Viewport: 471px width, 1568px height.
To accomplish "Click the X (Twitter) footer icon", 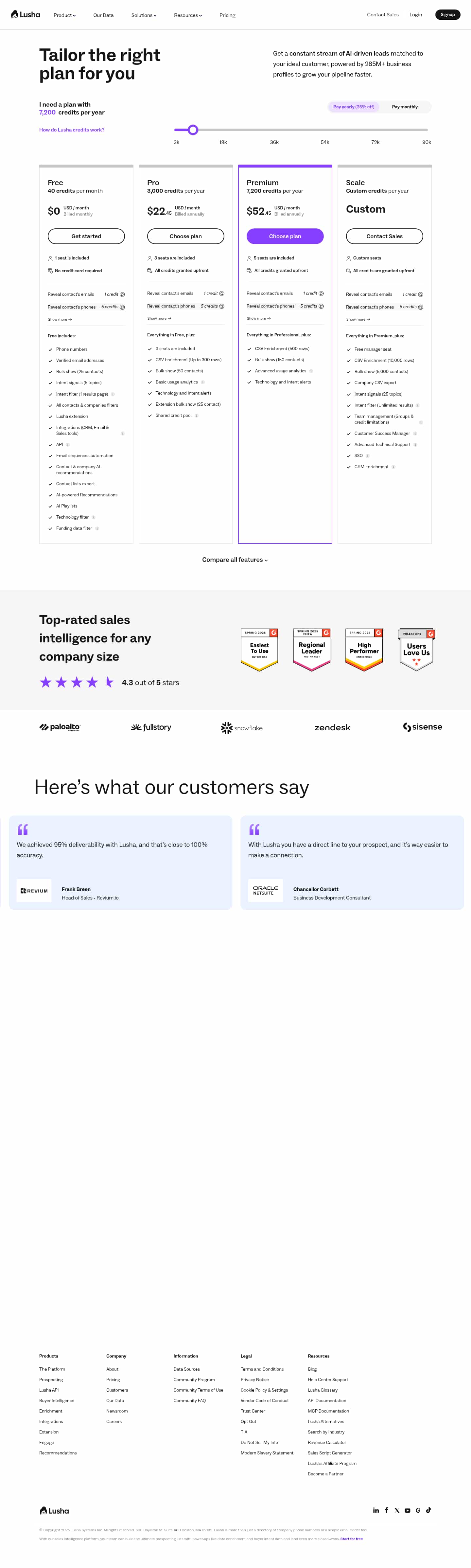I will tap(397, 1510).
